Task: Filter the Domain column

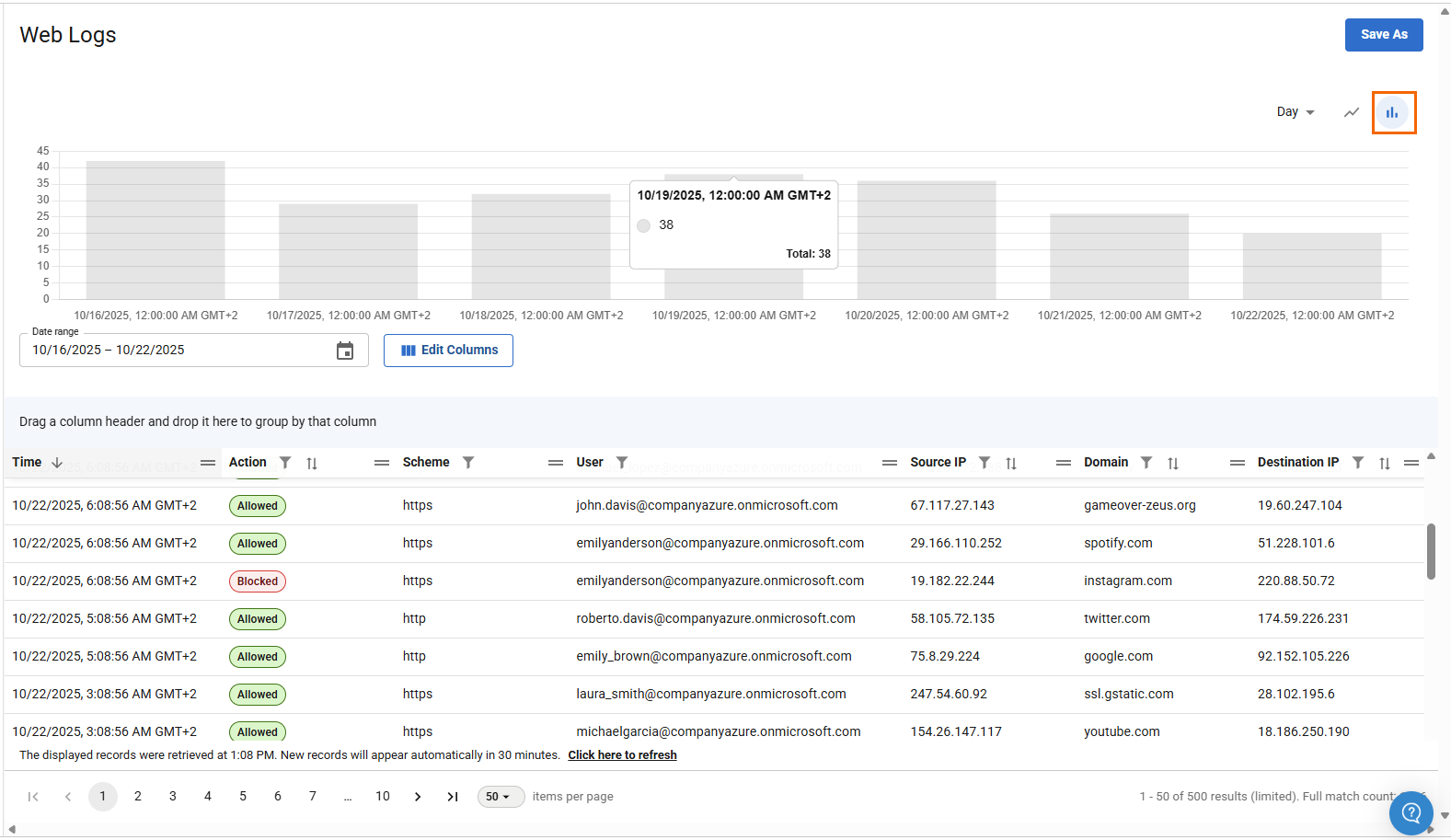Action: coord(1146,463)
